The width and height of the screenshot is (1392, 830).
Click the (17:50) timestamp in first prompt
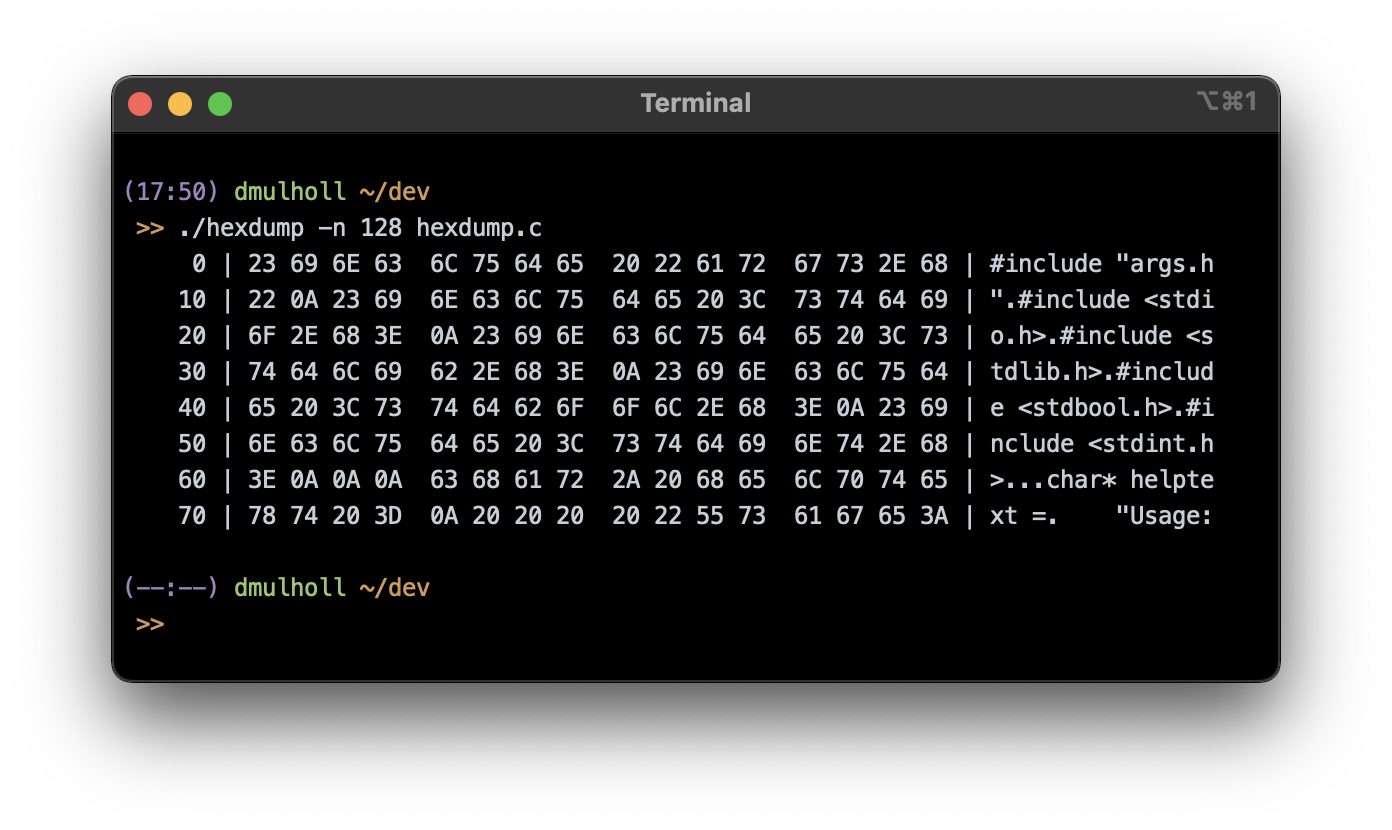[x=171, y=192]
